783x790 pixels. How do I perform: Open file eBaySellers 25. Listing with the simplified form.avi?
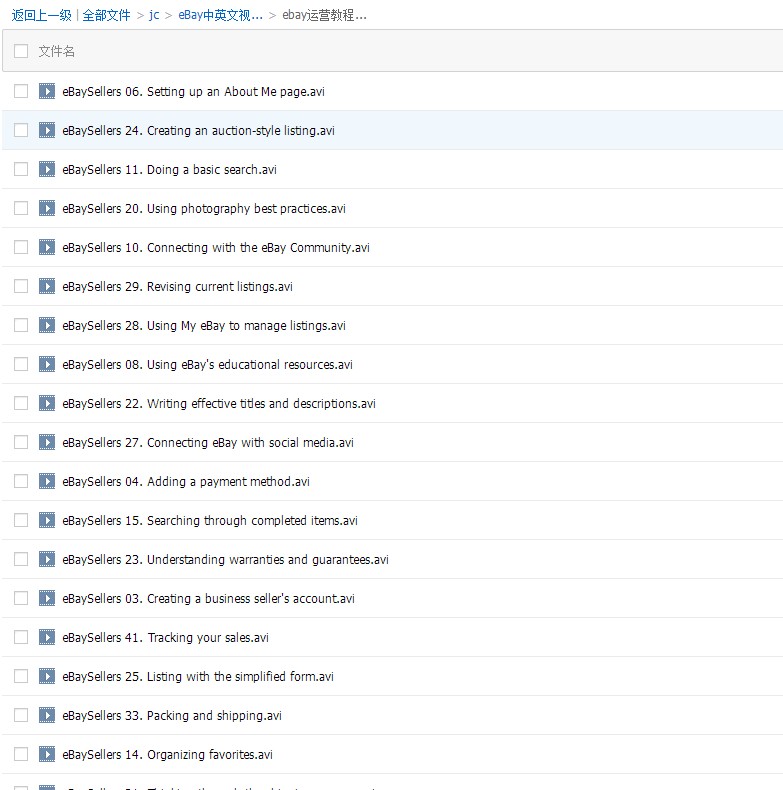tap(198, 677)
